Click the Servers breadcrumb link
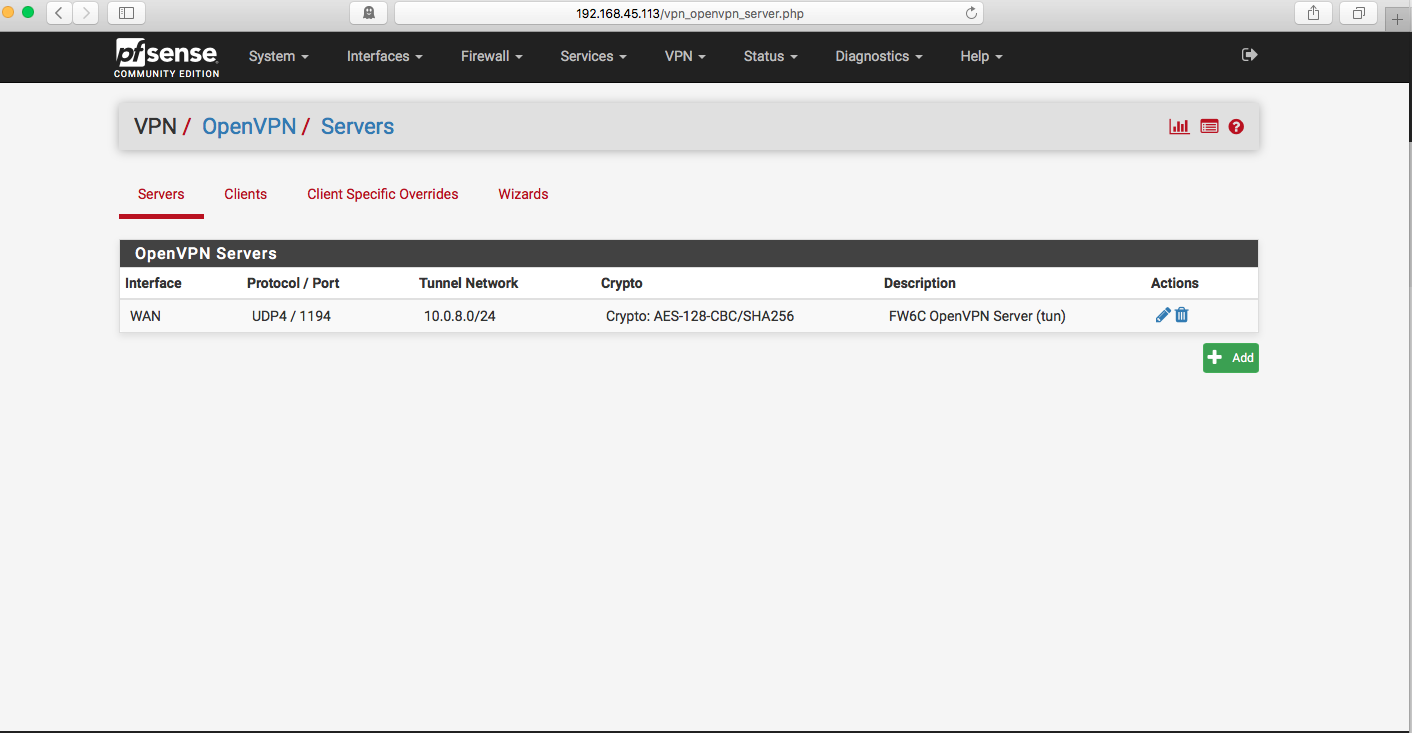1412x733 pixels. pyautogui.click(x=357, y=127)
